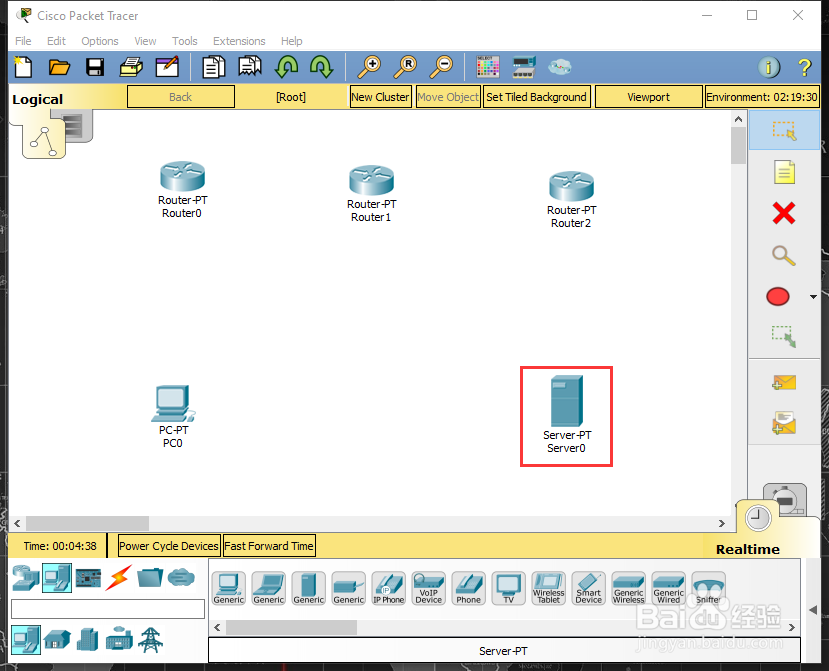This screenshot has width=829, height=671.
Task: Choose the red ellipse drawing tool
Action: coord(778,297)
